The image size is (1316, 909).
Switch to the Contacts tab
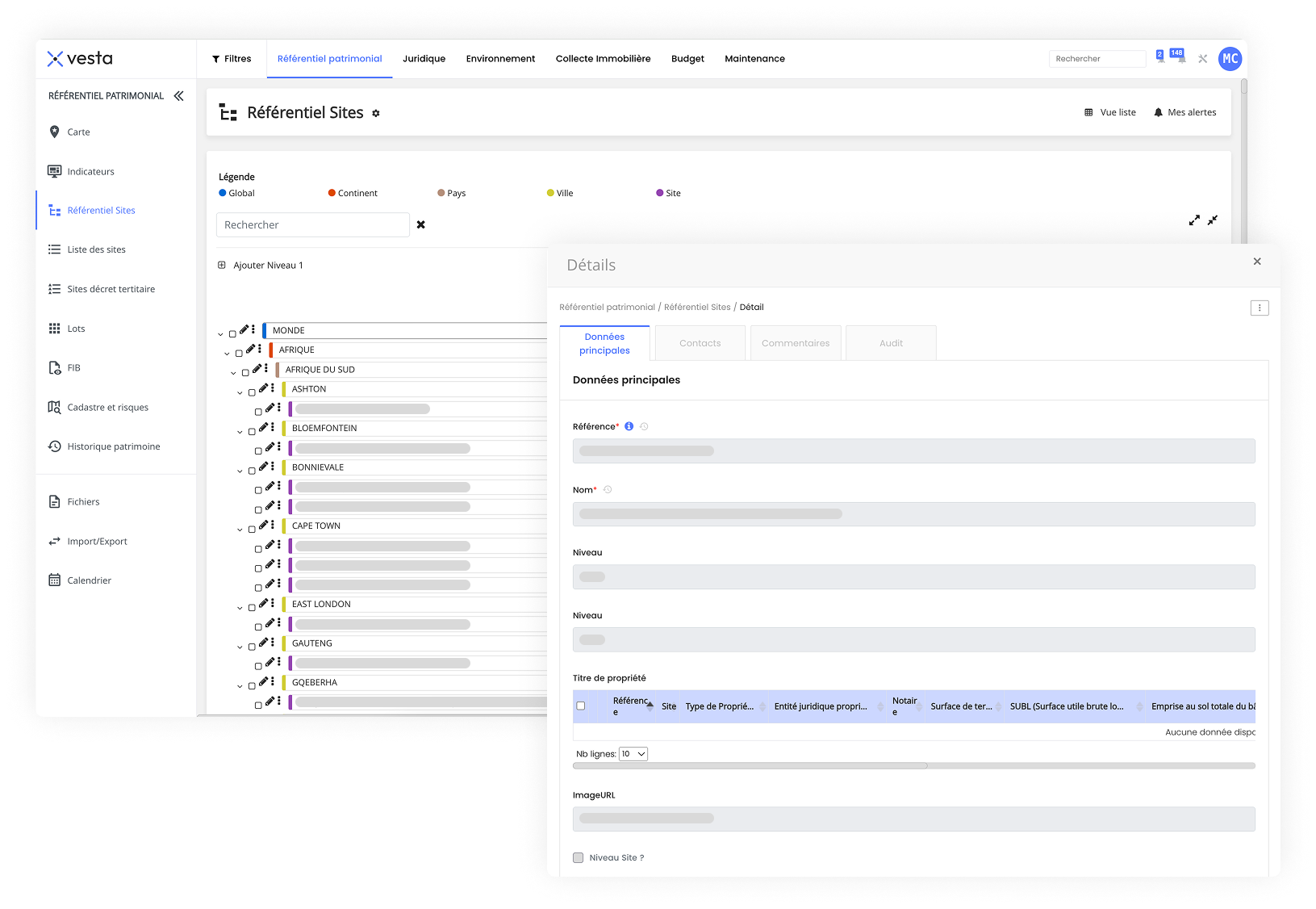[x=700, y=343]
